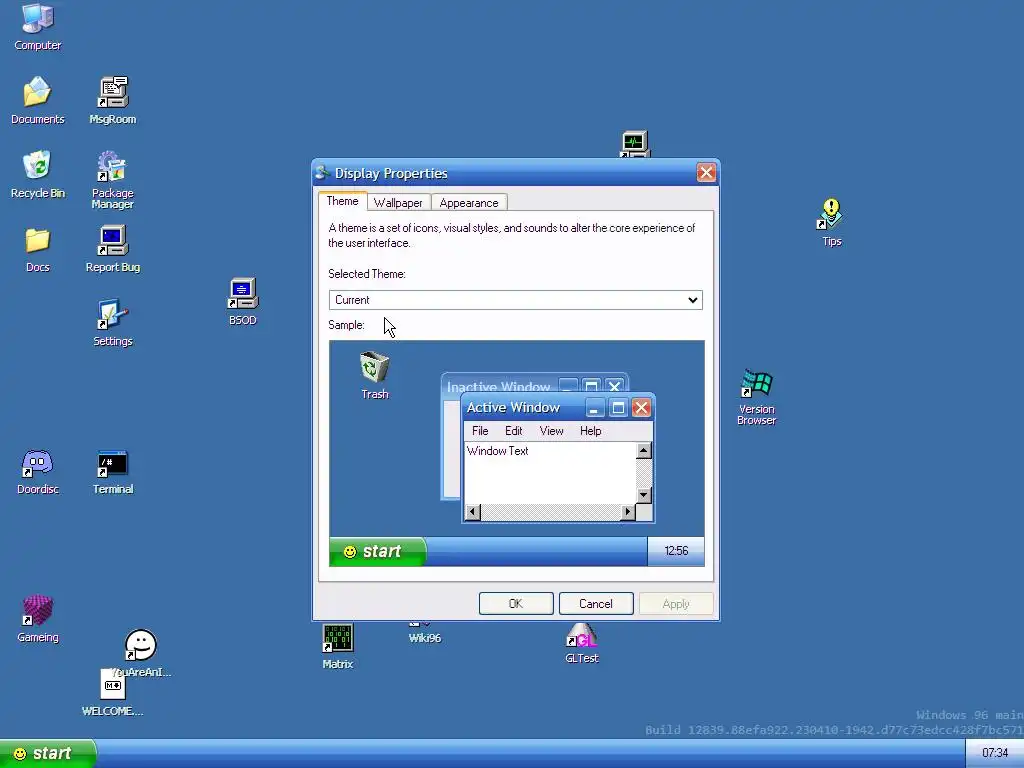Launch the MsgRoom desktop icon
The height and width of the screenshot is (768, 1024).
(112, 100)
